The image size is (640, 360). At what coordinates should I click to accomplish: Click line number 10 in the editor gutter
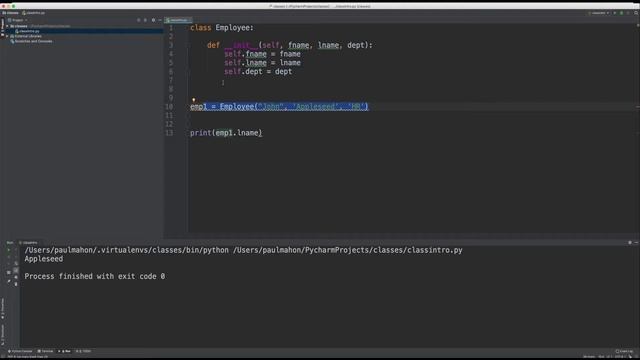pyautogui.click(x=169, y=107)
